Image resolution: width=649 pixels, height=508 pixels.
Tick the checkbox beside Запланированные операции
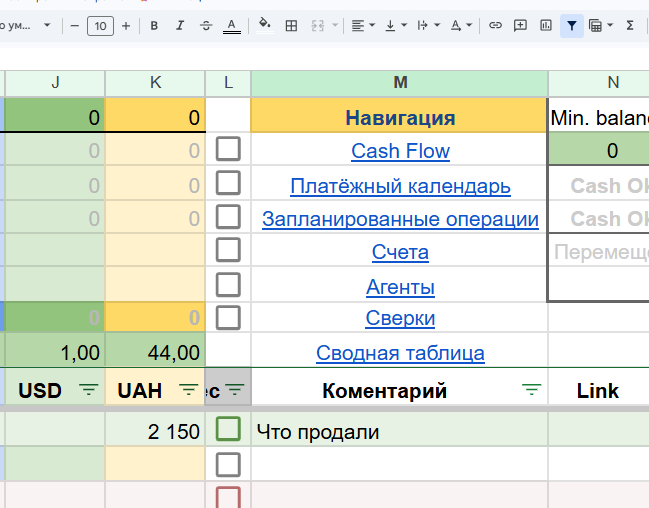click(228, 217)
